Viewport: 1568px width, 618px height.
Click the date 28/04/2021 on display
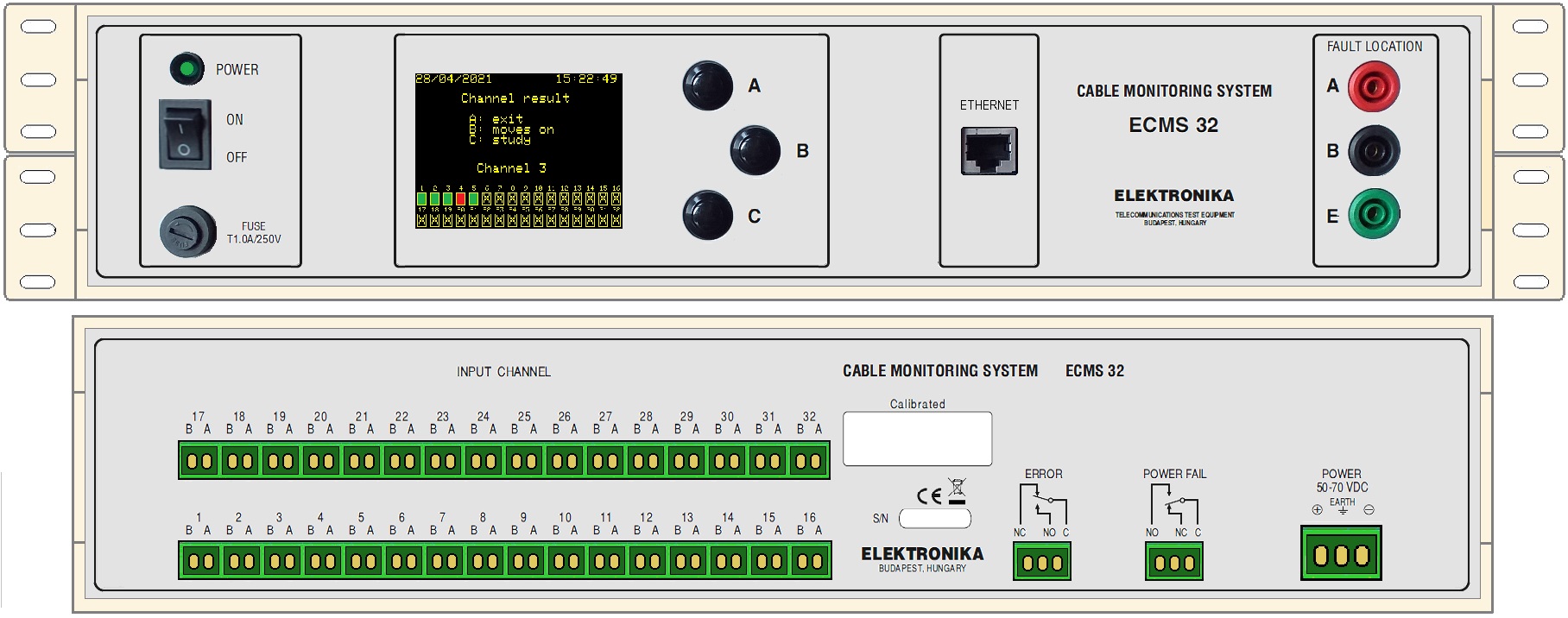pos(454,79)
